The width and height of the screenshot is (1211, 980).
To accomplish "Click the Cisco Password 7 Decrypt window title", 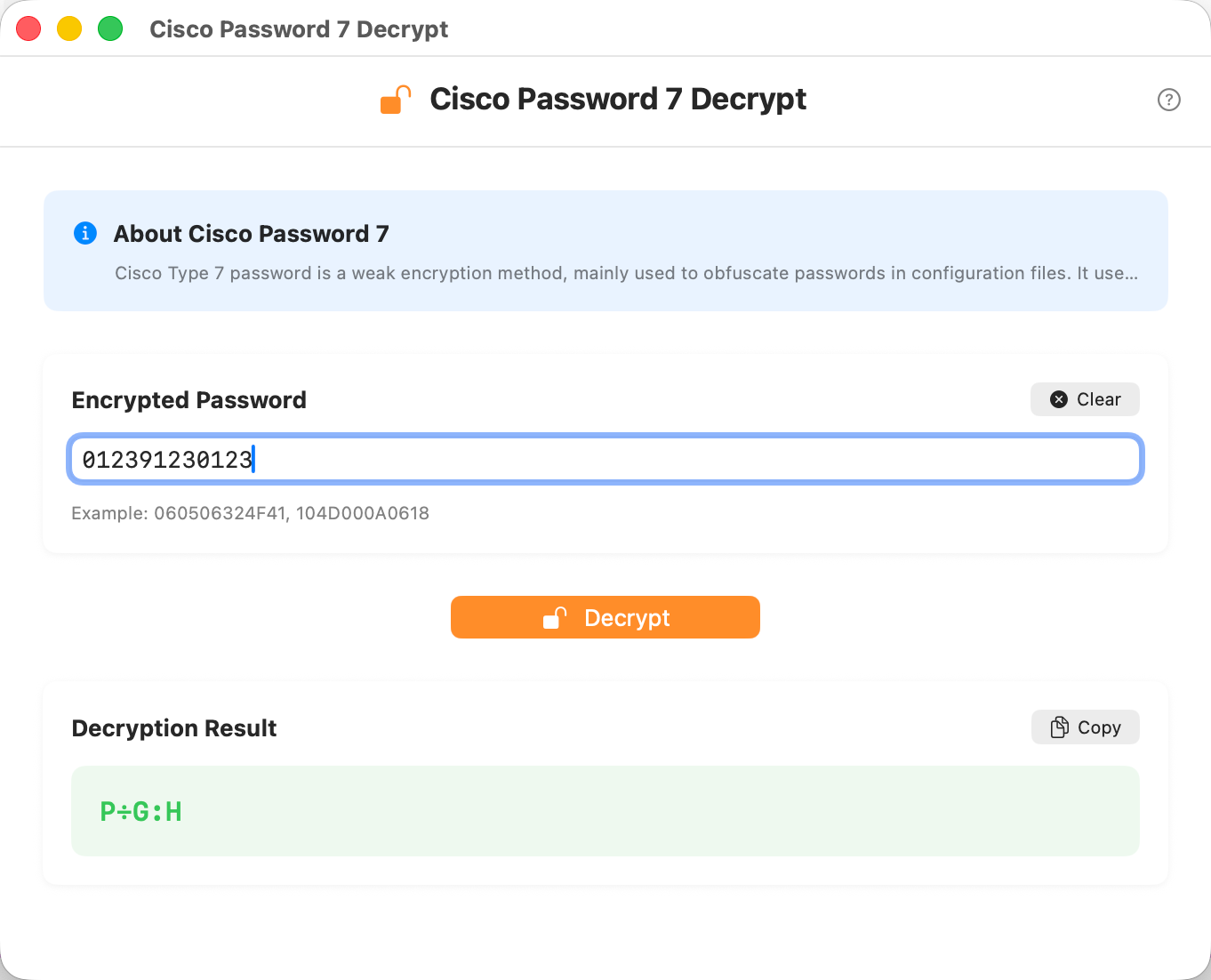I will 299,28.
